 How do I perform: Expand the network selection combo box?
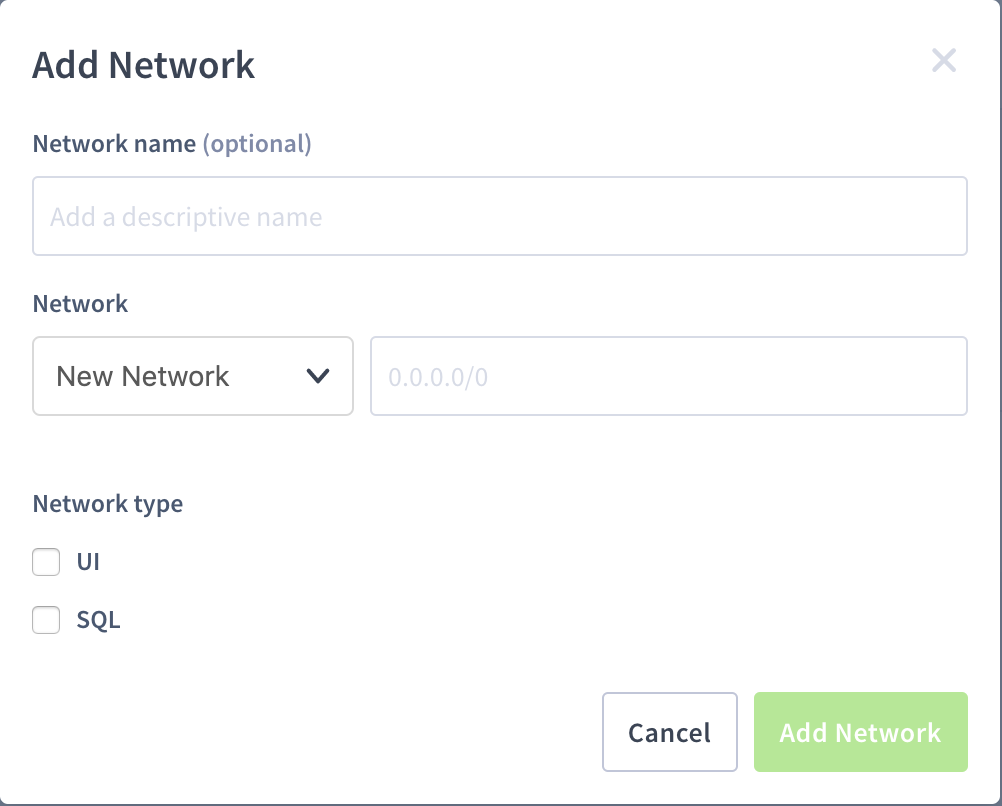192,376
